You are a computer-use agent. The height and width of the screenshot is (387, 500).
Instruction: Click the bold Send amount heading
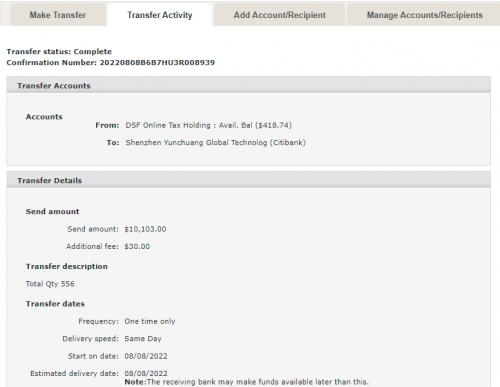[52, 212]
